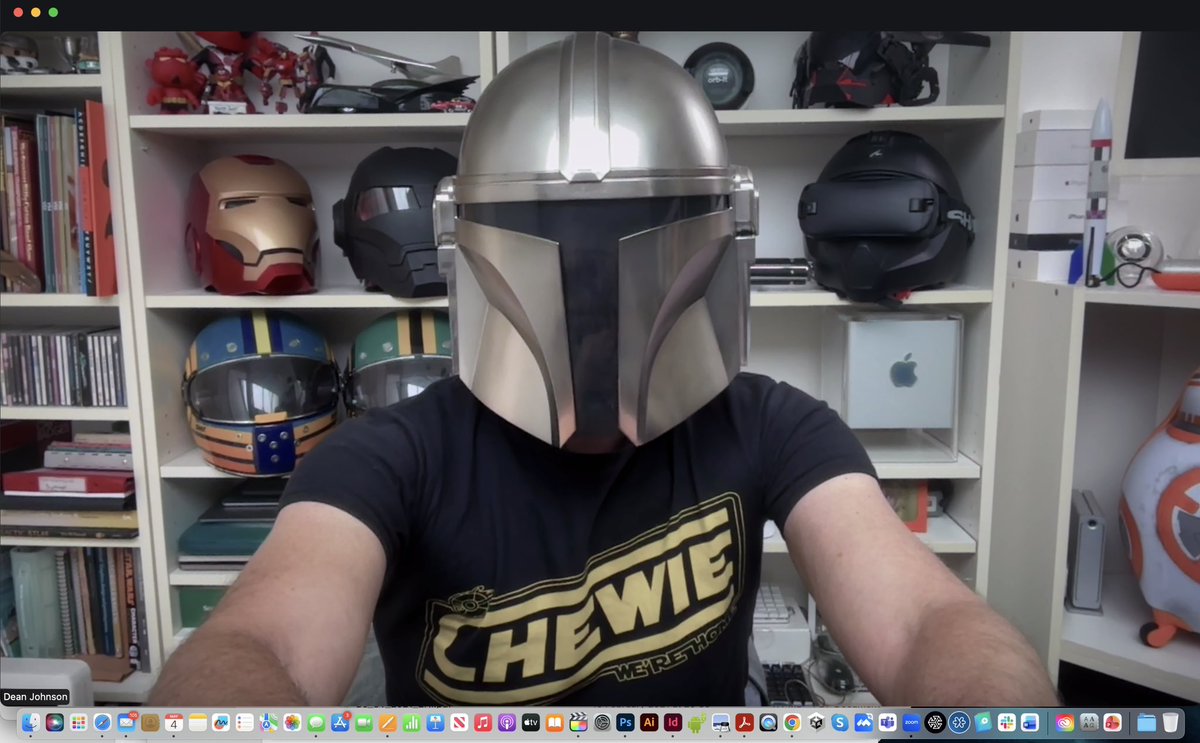Open the Music app icon
The height and width of the screenshot is (743, 1200).
(483, 722)
